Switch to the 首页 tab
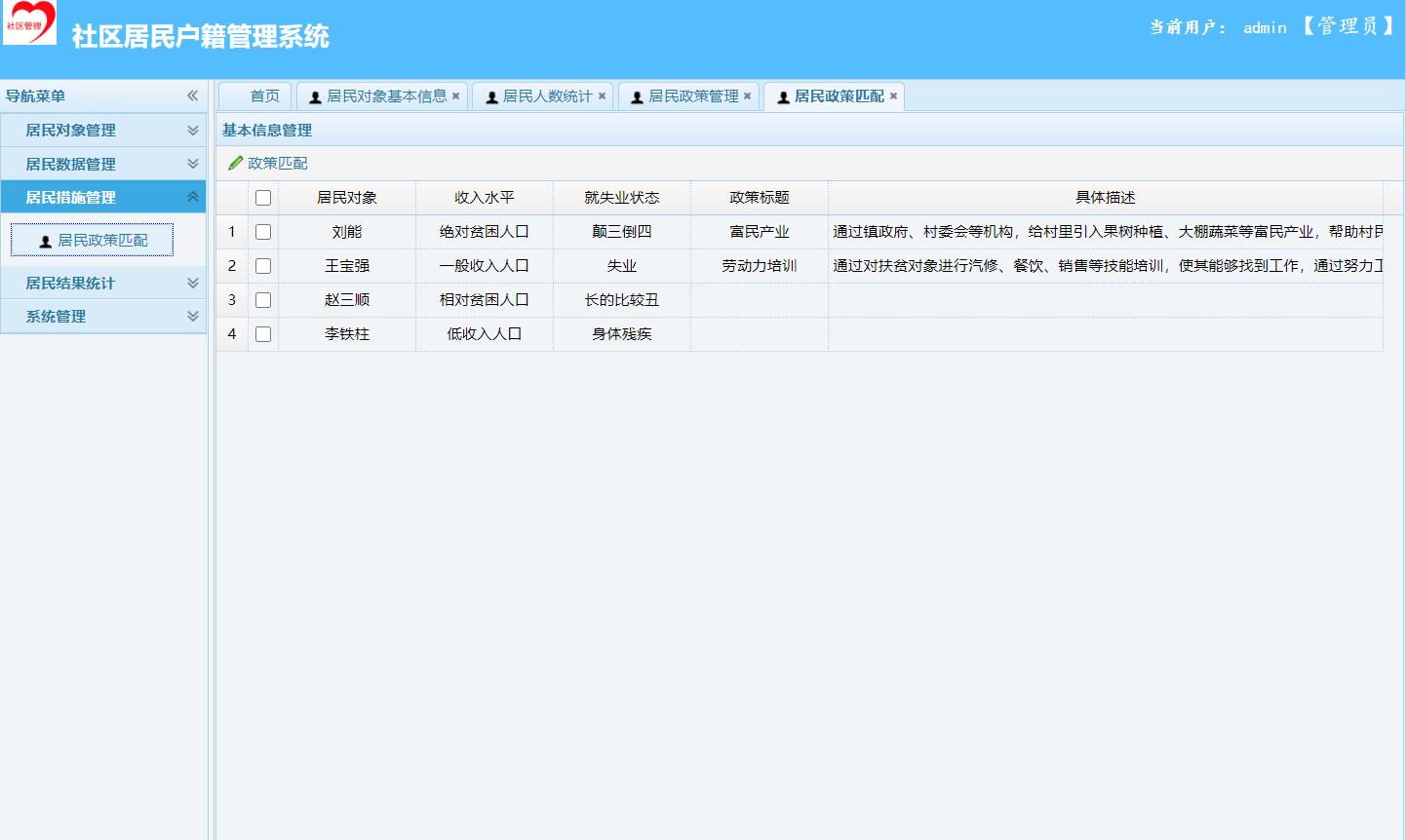The width and height of the screenshot is (1406, 840). [255, 95]
